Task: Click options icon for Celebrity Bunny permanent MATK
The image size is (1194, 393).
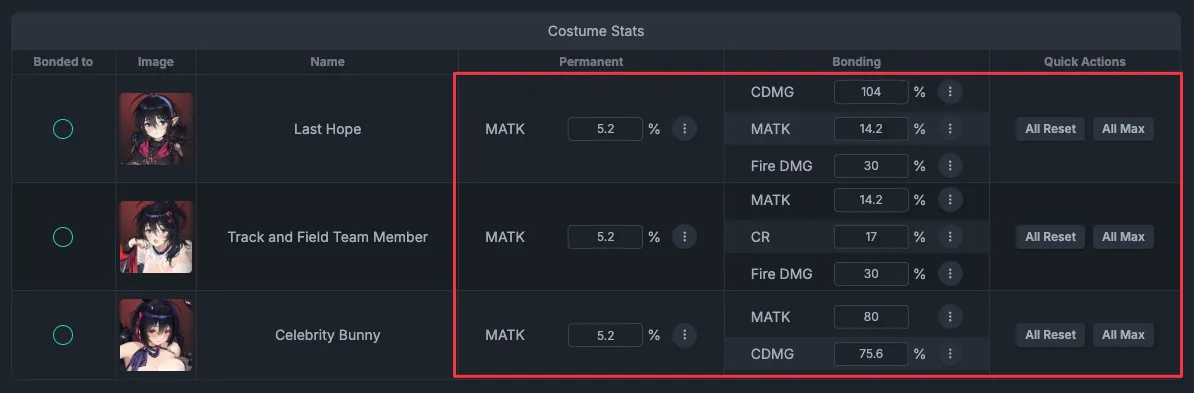Action: click(684, 334)
